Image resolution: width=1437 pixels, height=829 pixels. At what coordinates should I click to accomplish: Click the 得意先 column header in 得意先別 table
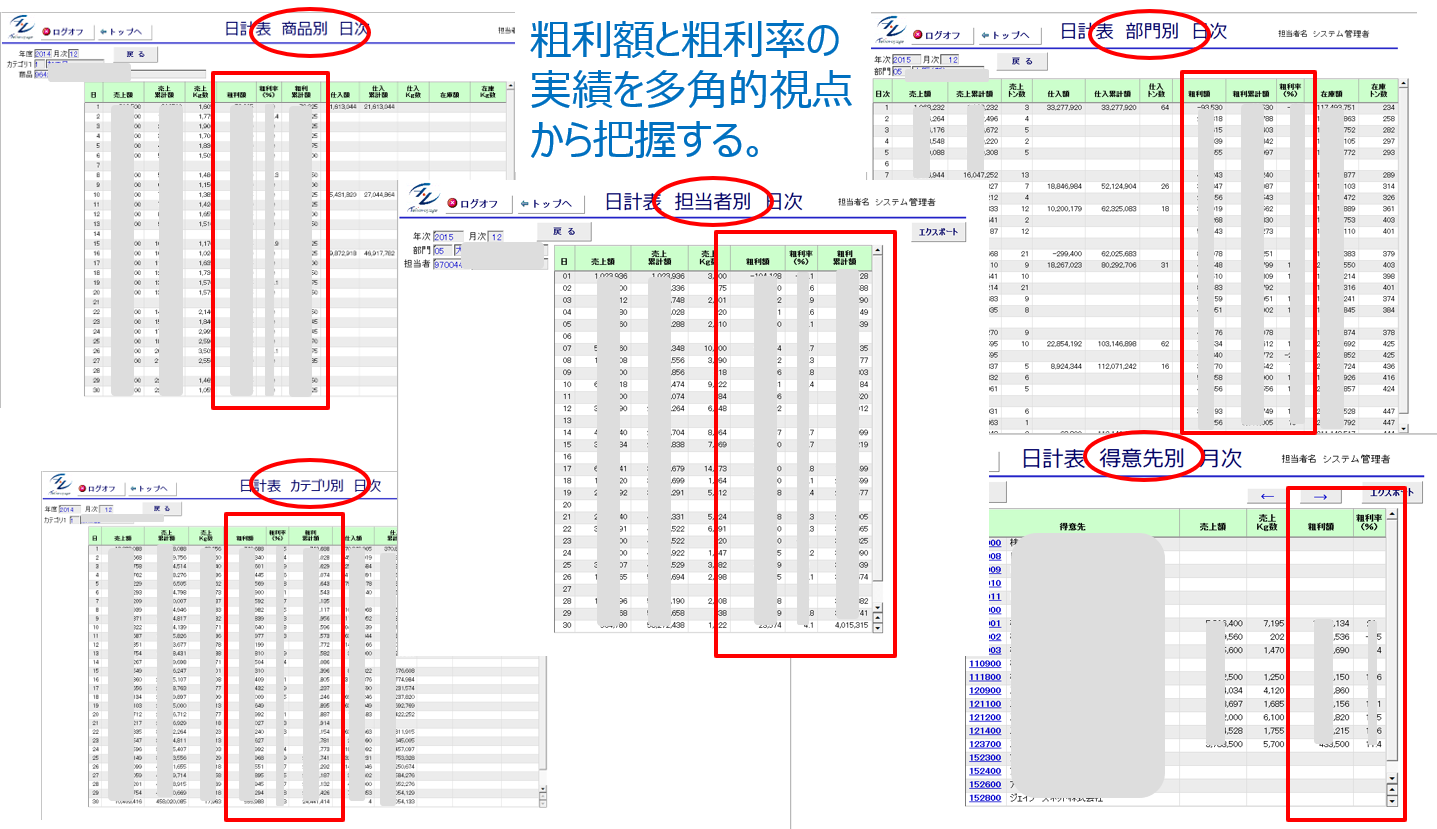[x=1084, y=524]
